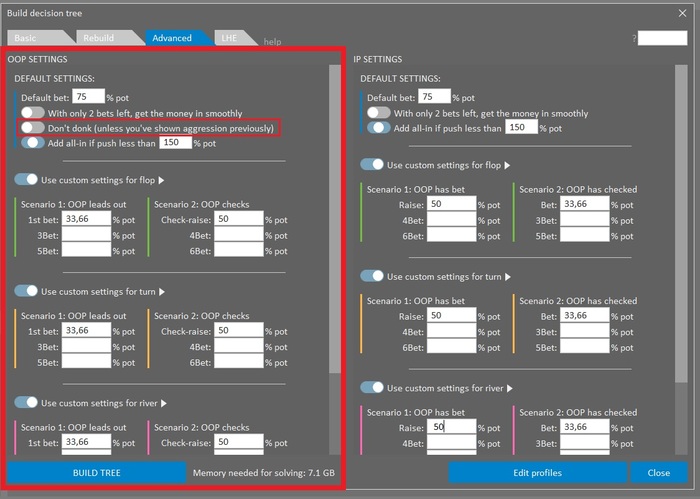Toggle IP 'Use custom settings for river'
The height and width of the screenshot is (499, 700).
pos(372,387)
